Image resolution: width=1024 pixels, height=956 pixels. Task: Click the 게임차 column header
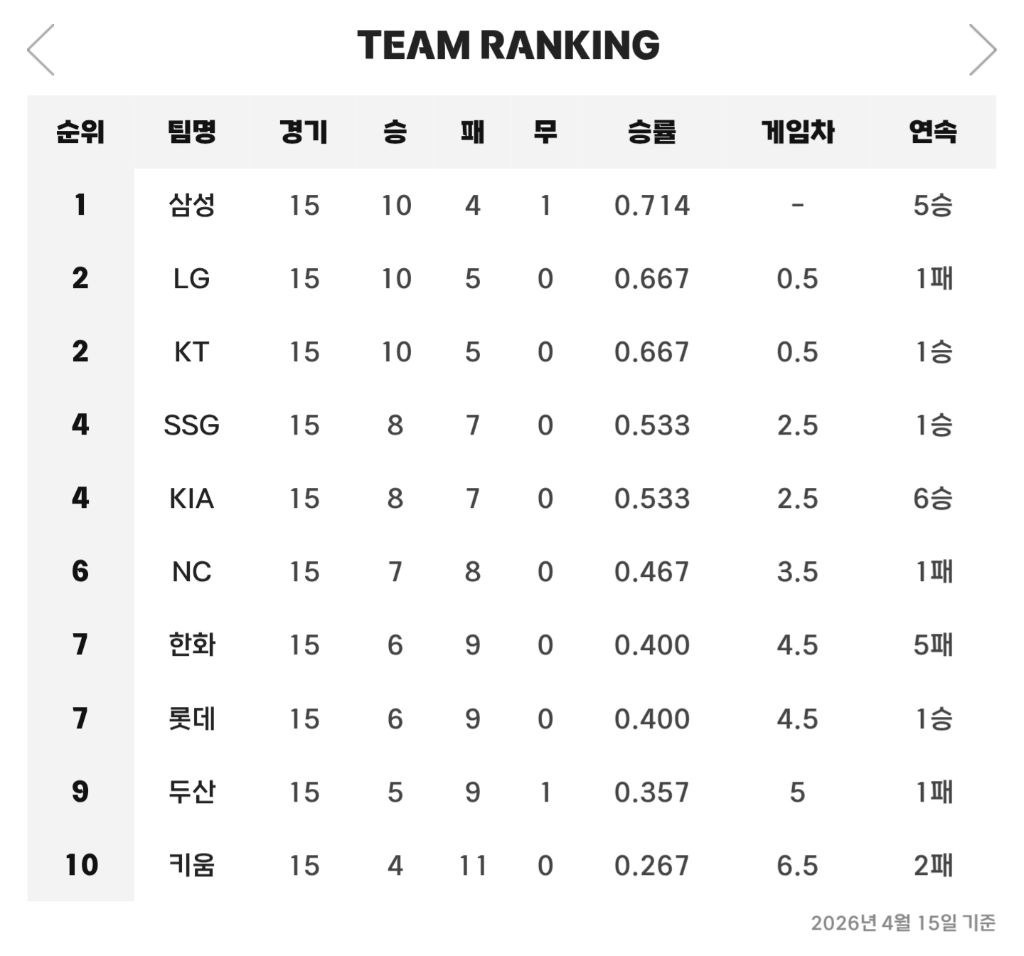(797, 131)
